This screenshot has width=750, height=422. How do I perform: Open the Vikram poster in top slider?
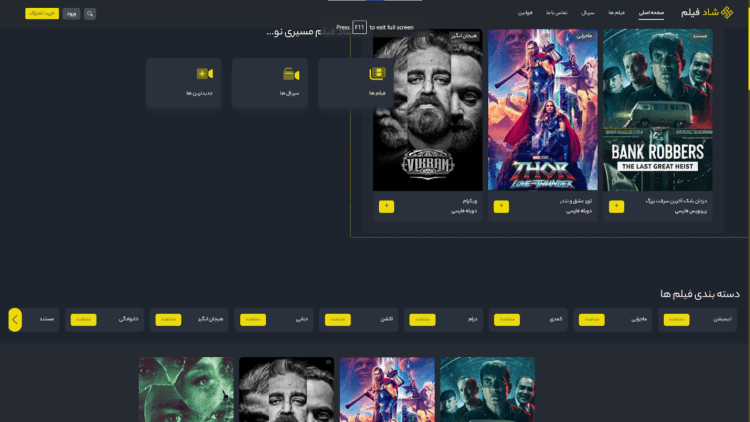(428, 110)
